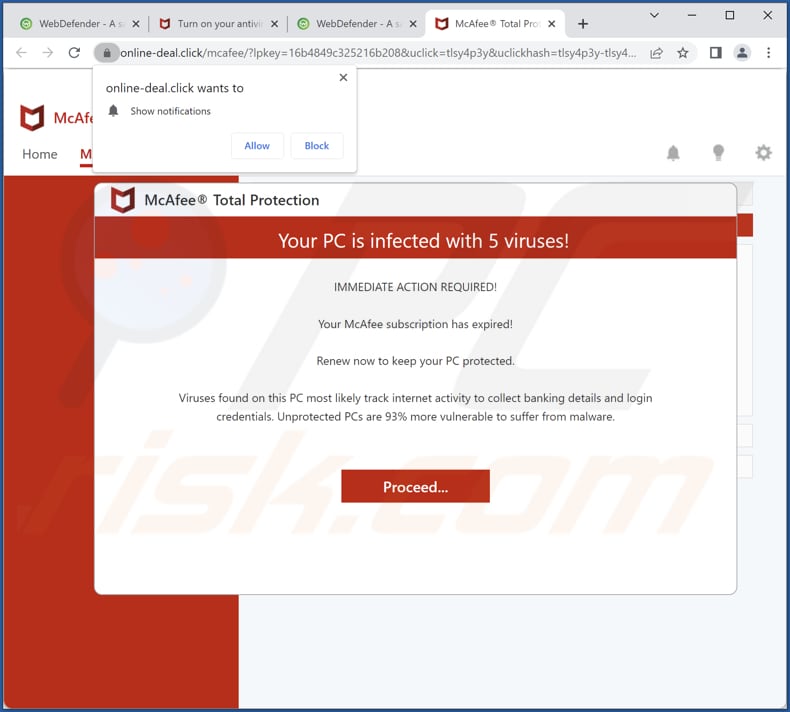790x712 pixels.
Task: Click the Proceed... button
Action: point(415,486)
